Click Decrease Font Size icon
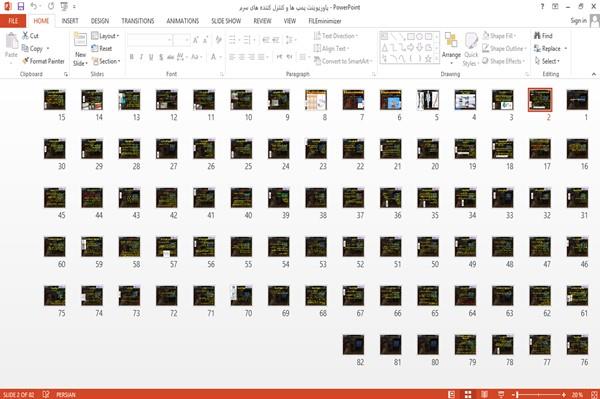This screenshot has height=399, width=600. coord(206,40)
